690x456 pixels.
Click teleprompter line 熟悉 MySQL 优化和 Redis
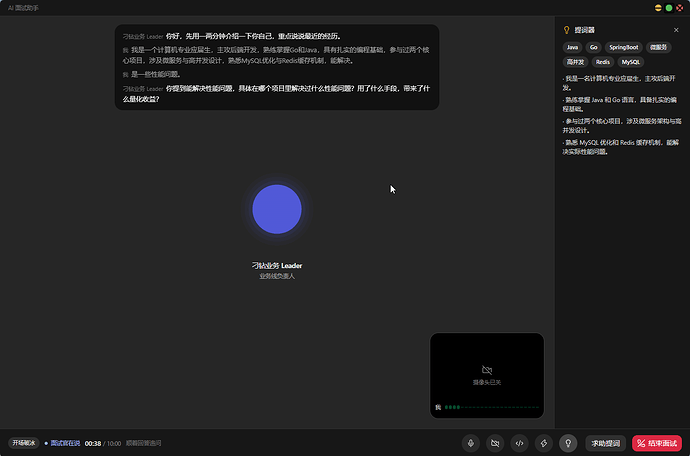(x=621, y=147)
